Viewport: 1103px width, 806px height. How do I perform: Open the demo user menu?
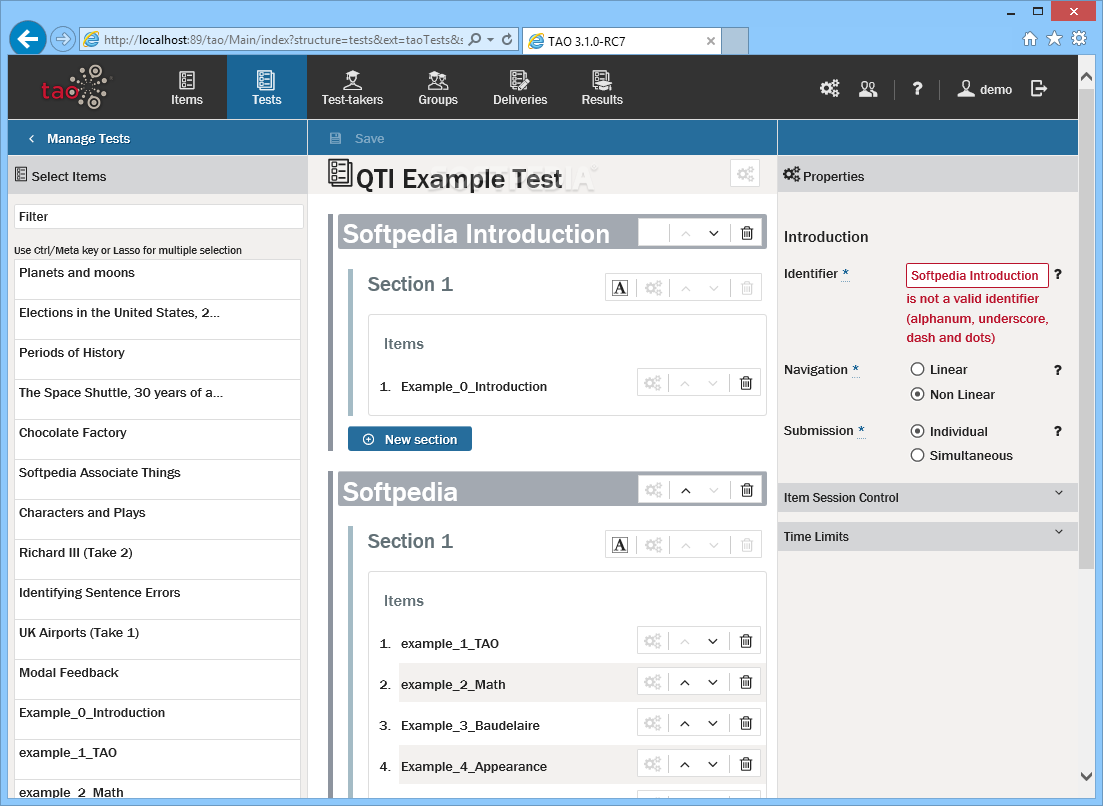coord(985,89)
